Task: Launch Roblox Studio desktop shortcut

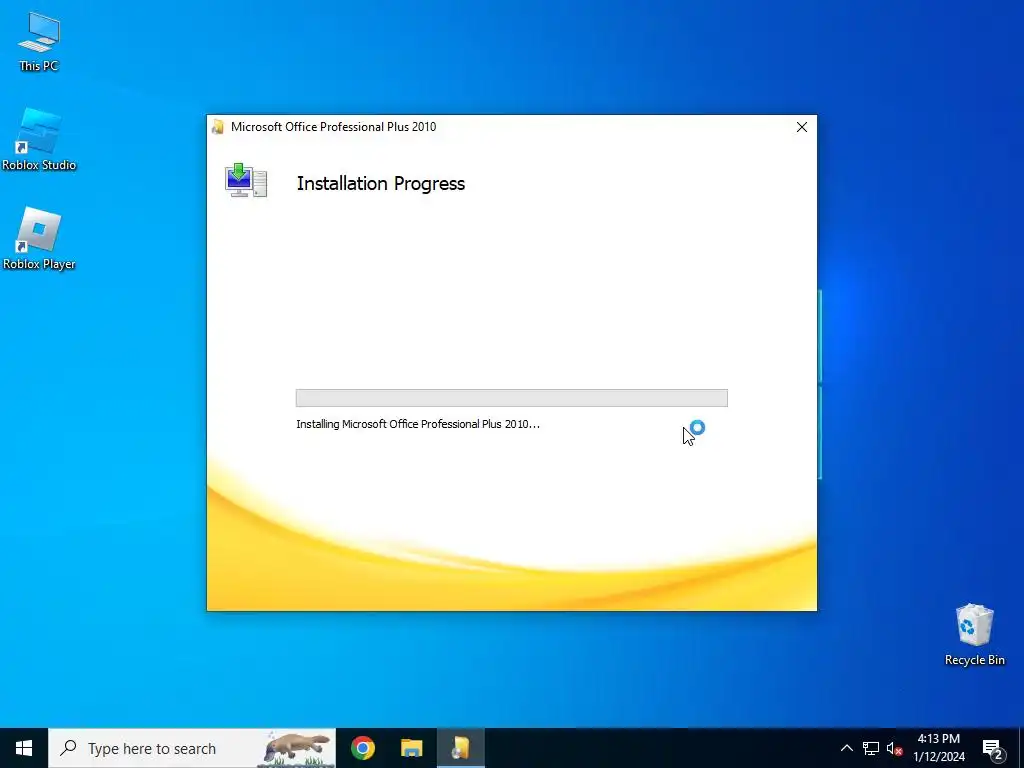Action: pyautogui.click(x=39, y=140)
